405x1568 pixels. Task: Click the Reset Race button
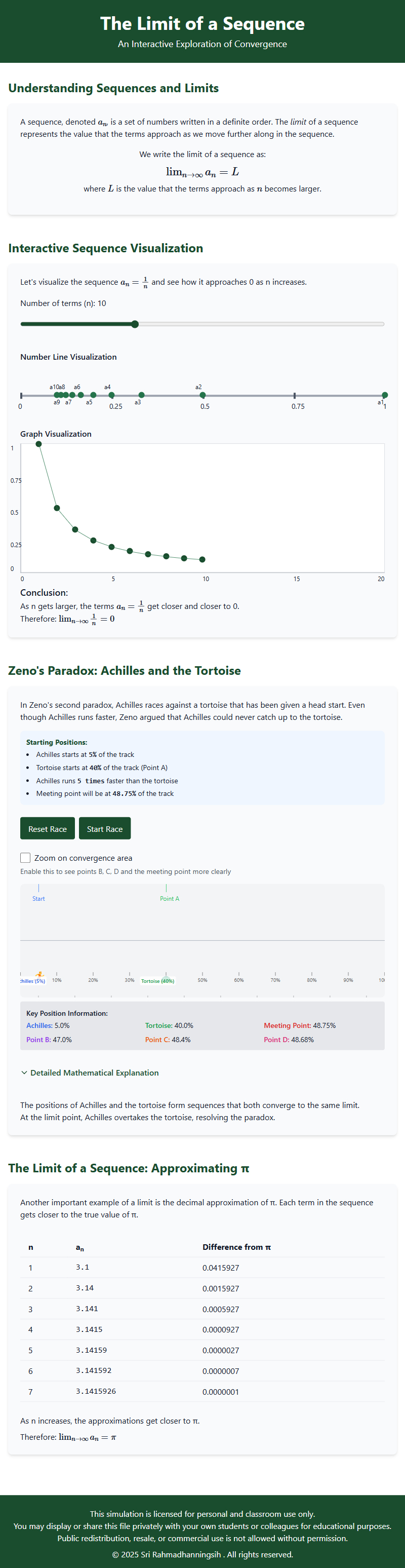pyautogui.click(x=48, y=828)
